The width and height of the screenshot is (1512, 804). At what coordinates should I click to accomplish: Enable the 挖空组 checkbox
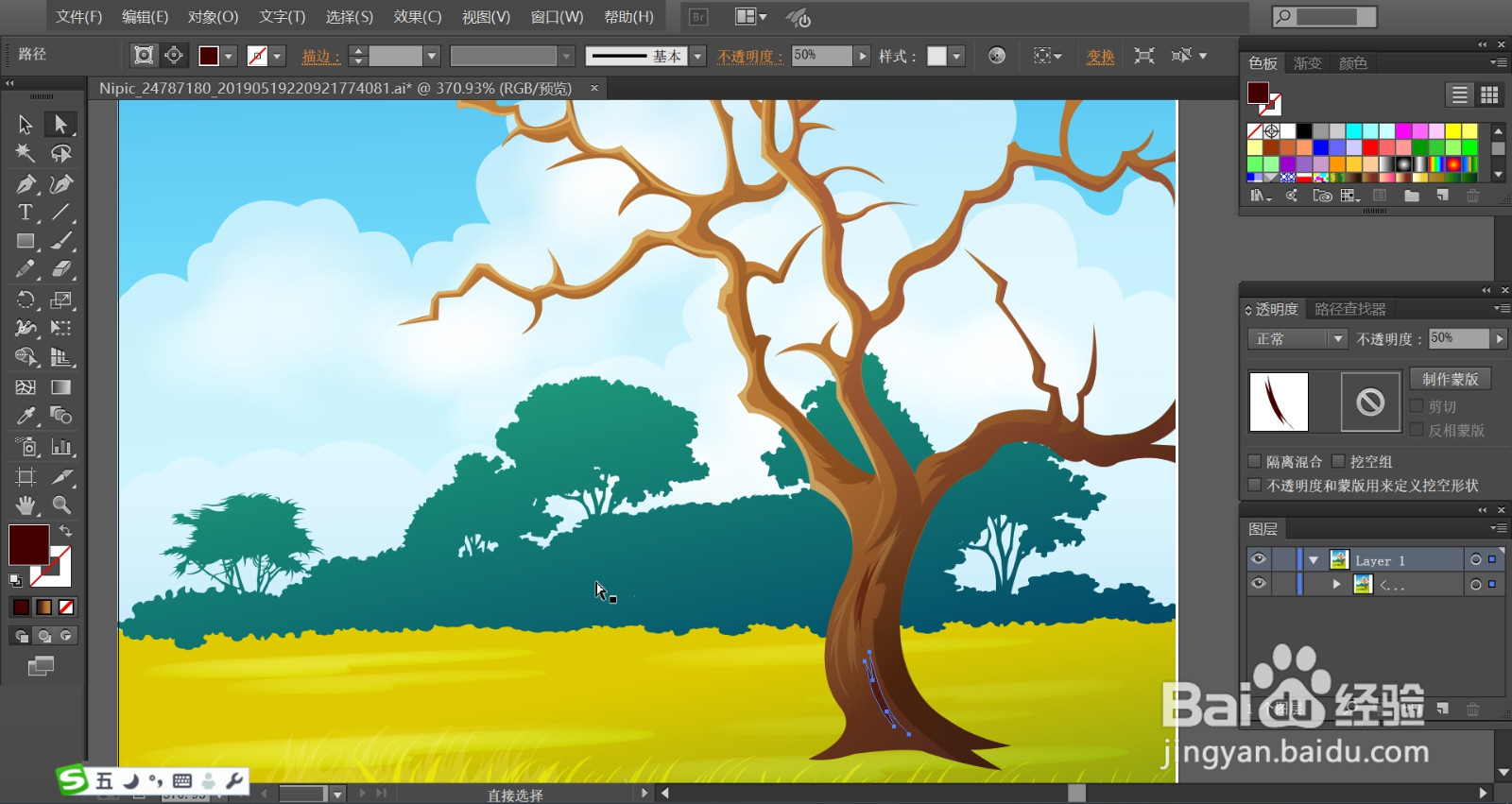pos(1338,461)
